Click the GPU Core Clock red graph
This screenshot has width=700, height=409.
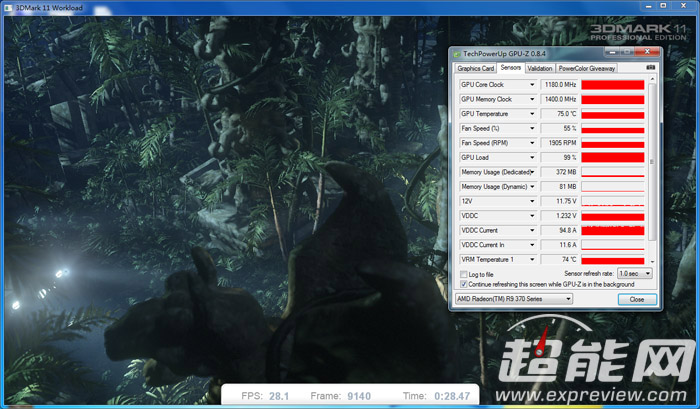click(x=612, y=85)
